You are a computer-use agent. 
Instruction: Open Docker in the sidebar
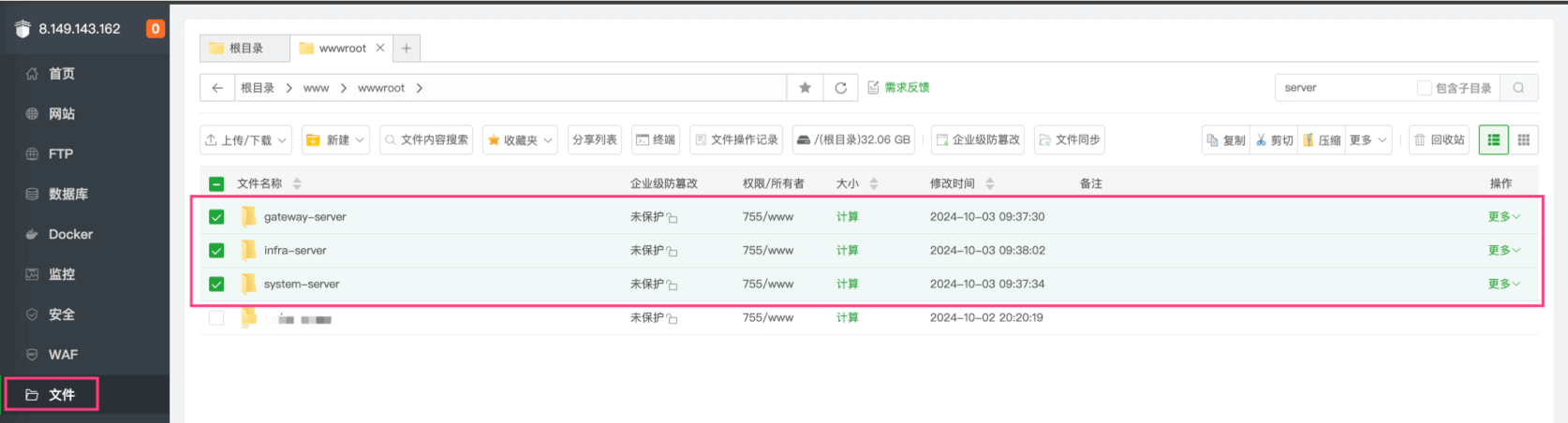point(70,234)
